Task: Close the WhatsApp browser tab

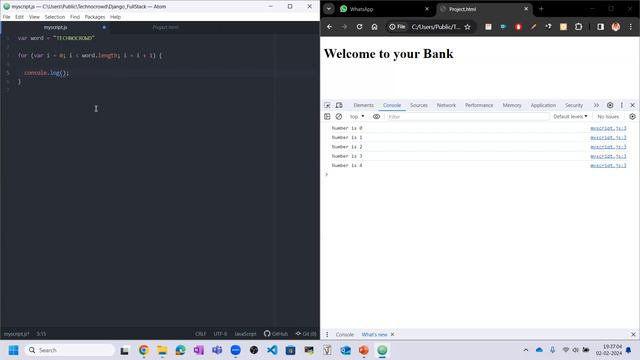Action: [427, 9]
